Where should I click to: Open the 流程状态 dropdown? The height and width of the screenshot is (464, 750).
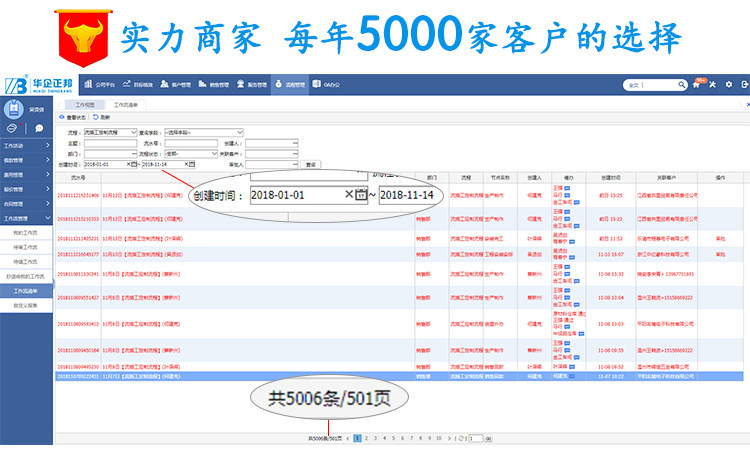tap(191, 154)
